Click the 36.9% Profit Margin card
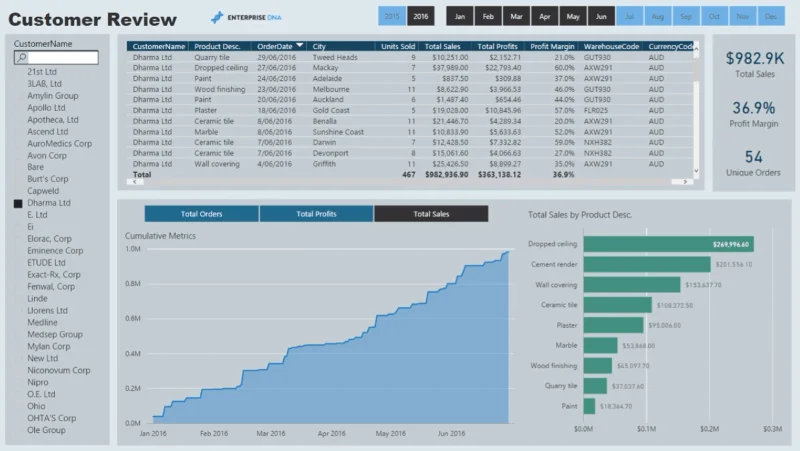800x451 pixels. [x=754, y=114]
